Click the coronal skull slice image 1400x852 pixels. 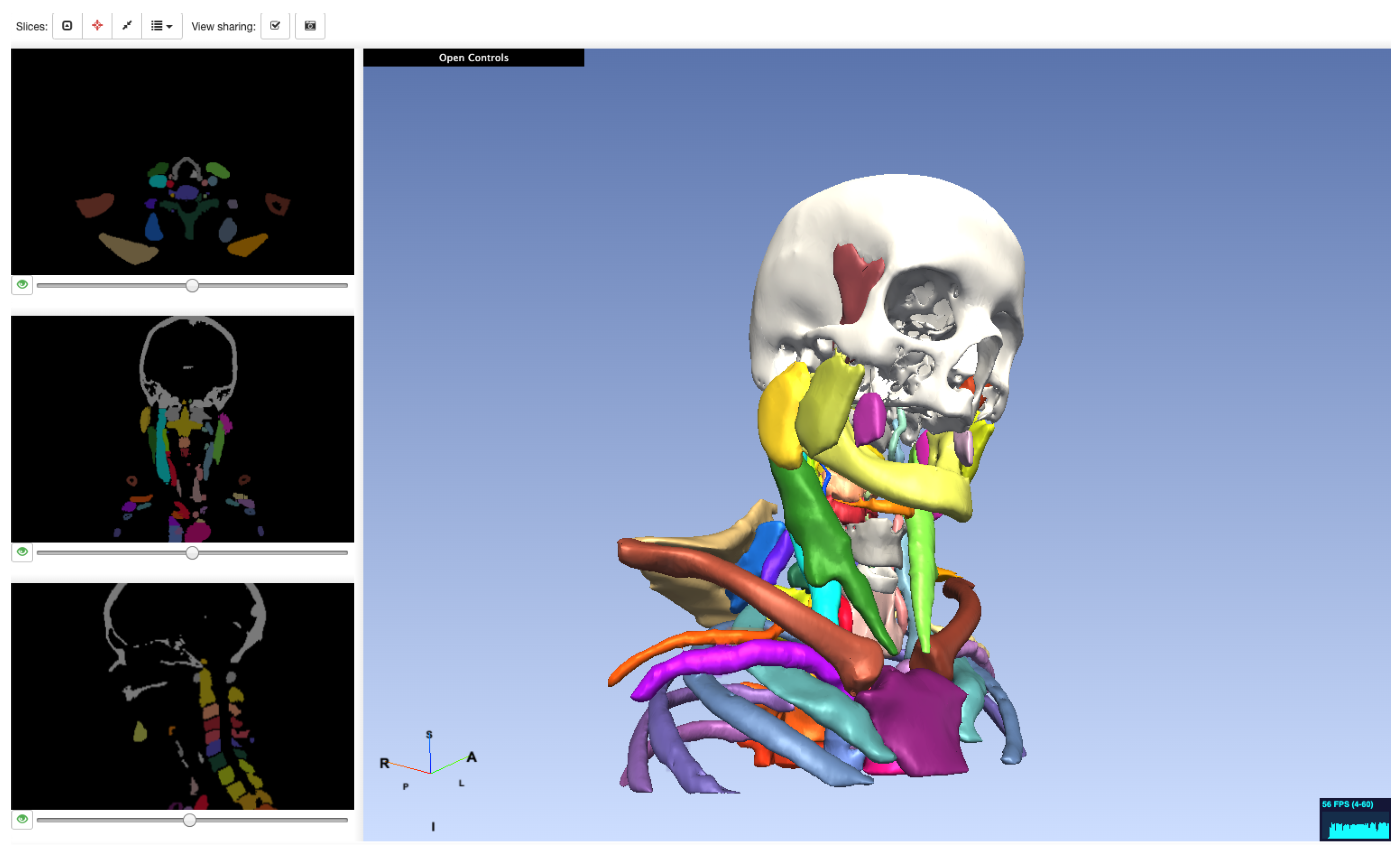182,429
